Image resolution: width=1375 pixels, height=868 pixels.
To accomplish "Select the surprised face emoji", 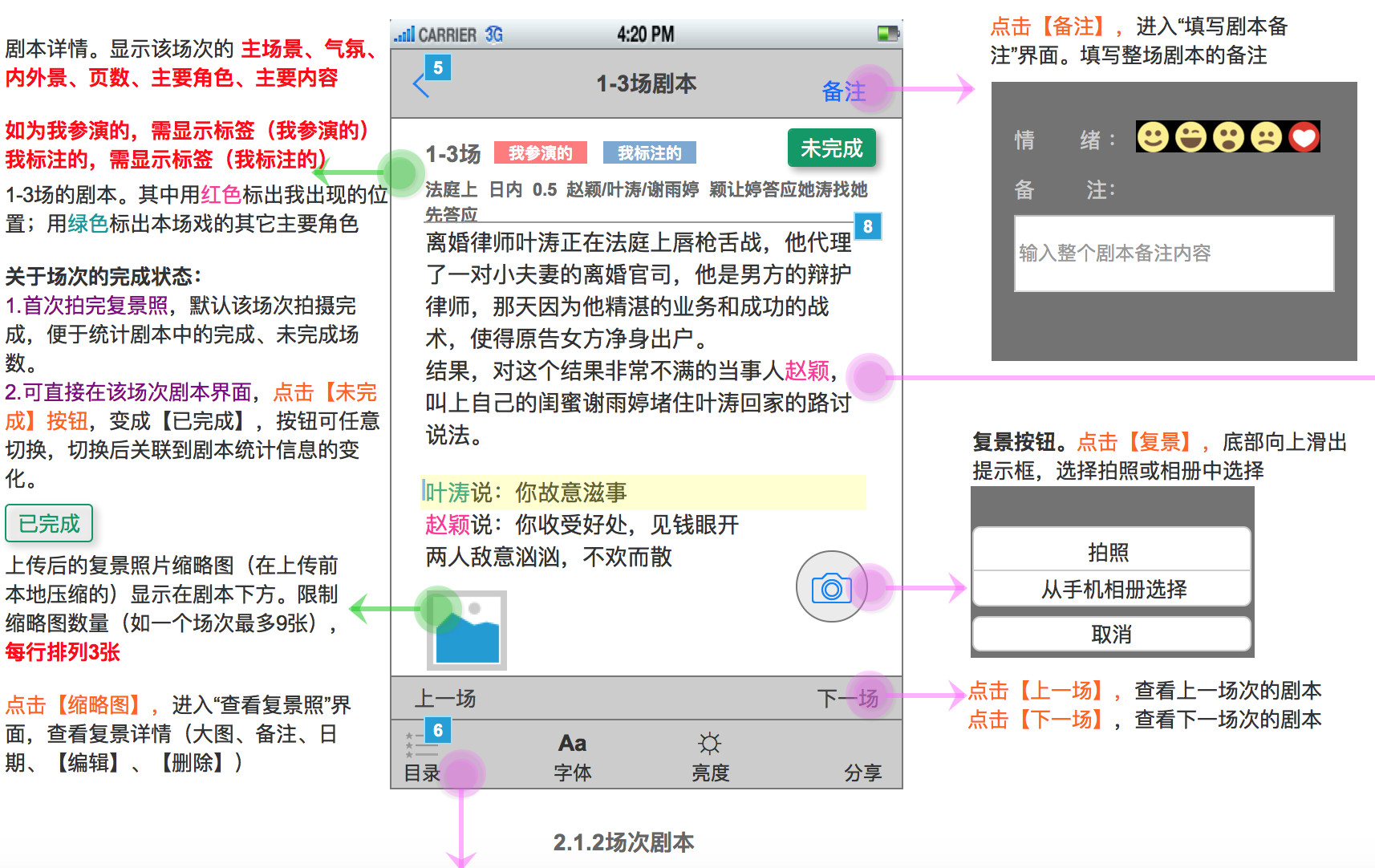I will (1228, 137).
